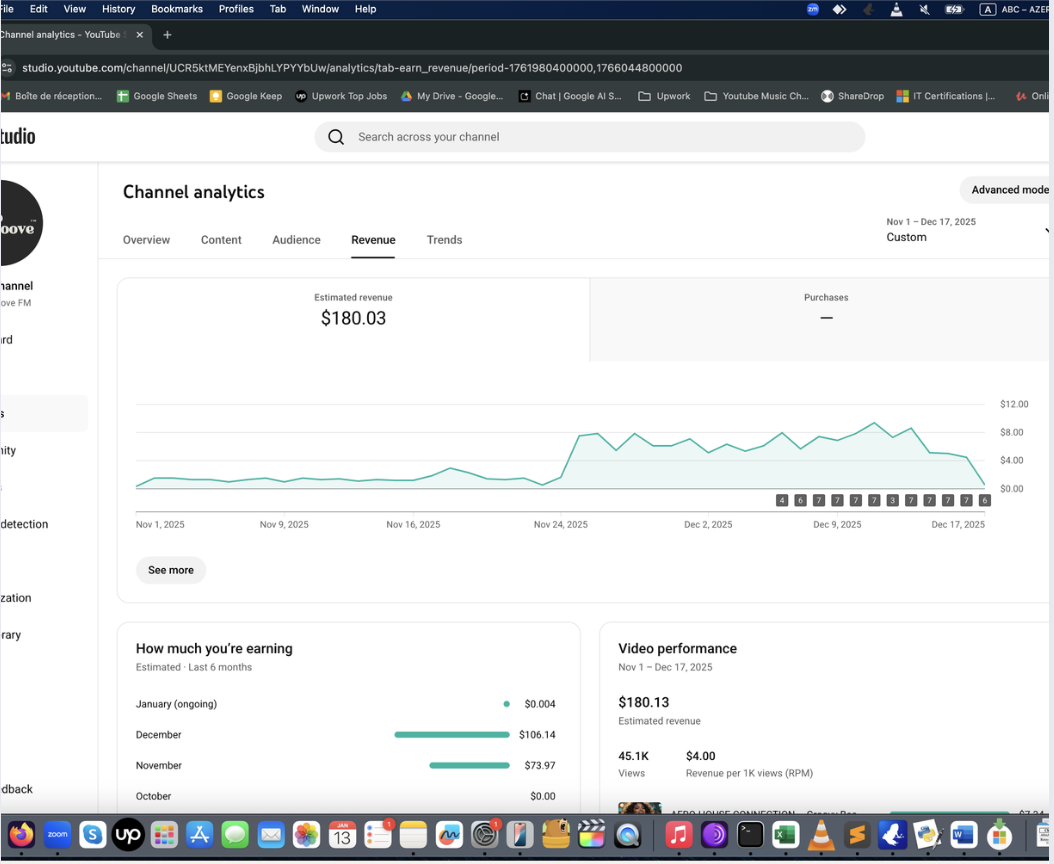Open Zoom app in the dock
Image resolution: width=1054 pixels, height=864 pixels.
tap(57, 834)
